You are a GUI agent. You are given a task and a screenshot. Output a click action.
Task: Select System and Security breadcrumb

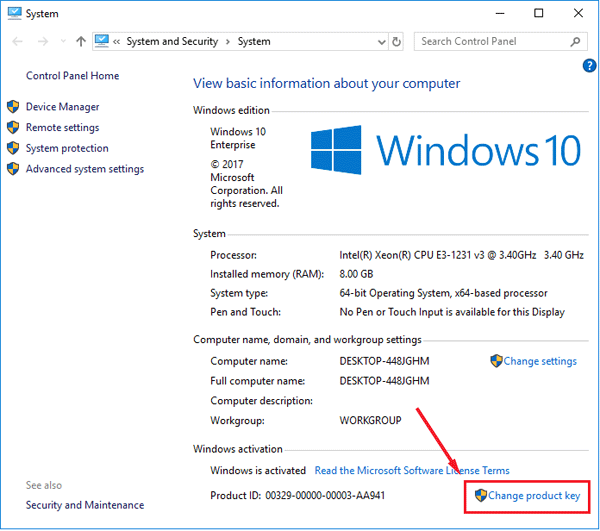[172, 41]
